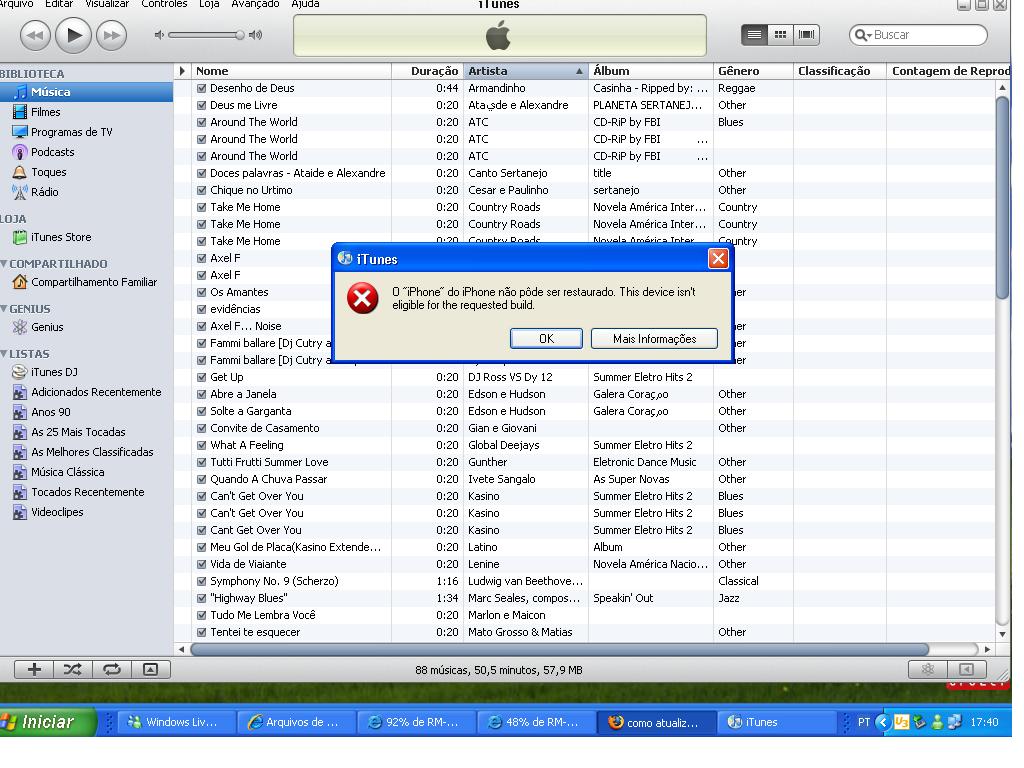Switch to grid view
This screenshot has height=768, width=1024.
[x=780, y=35]
